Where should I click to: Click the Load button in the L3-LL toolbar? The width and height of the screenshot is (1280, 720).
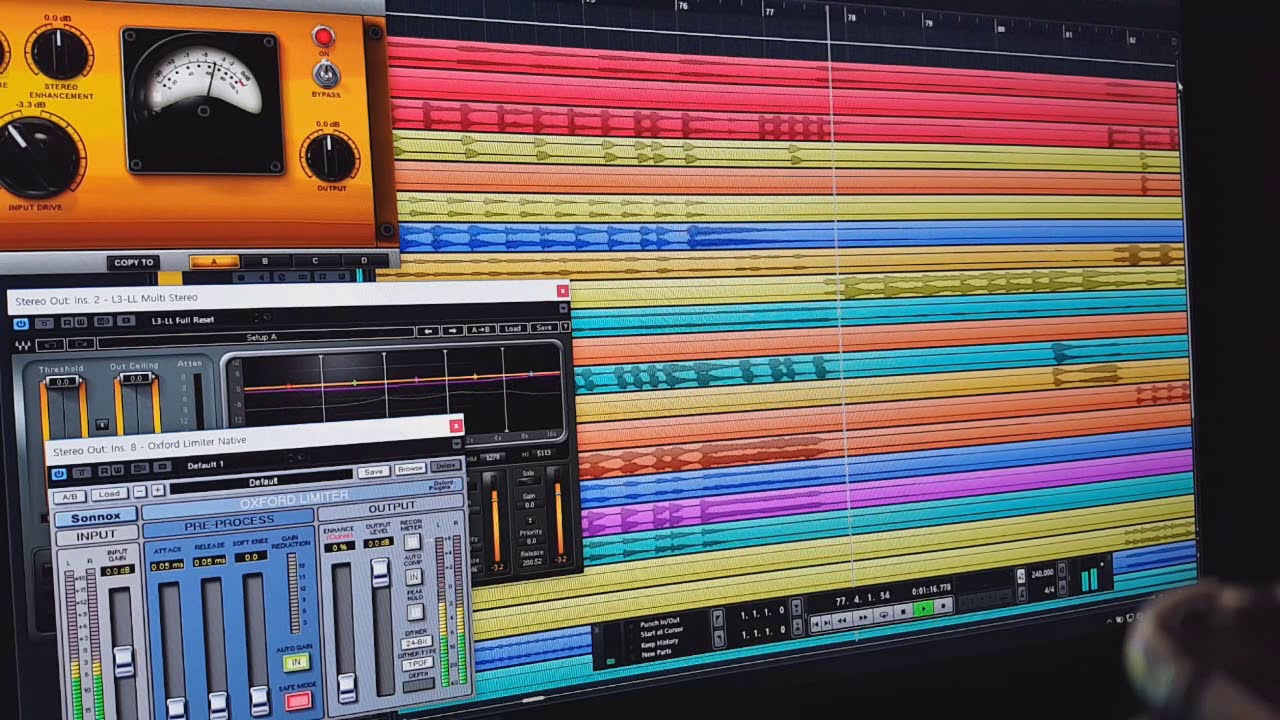coord(513,328)
